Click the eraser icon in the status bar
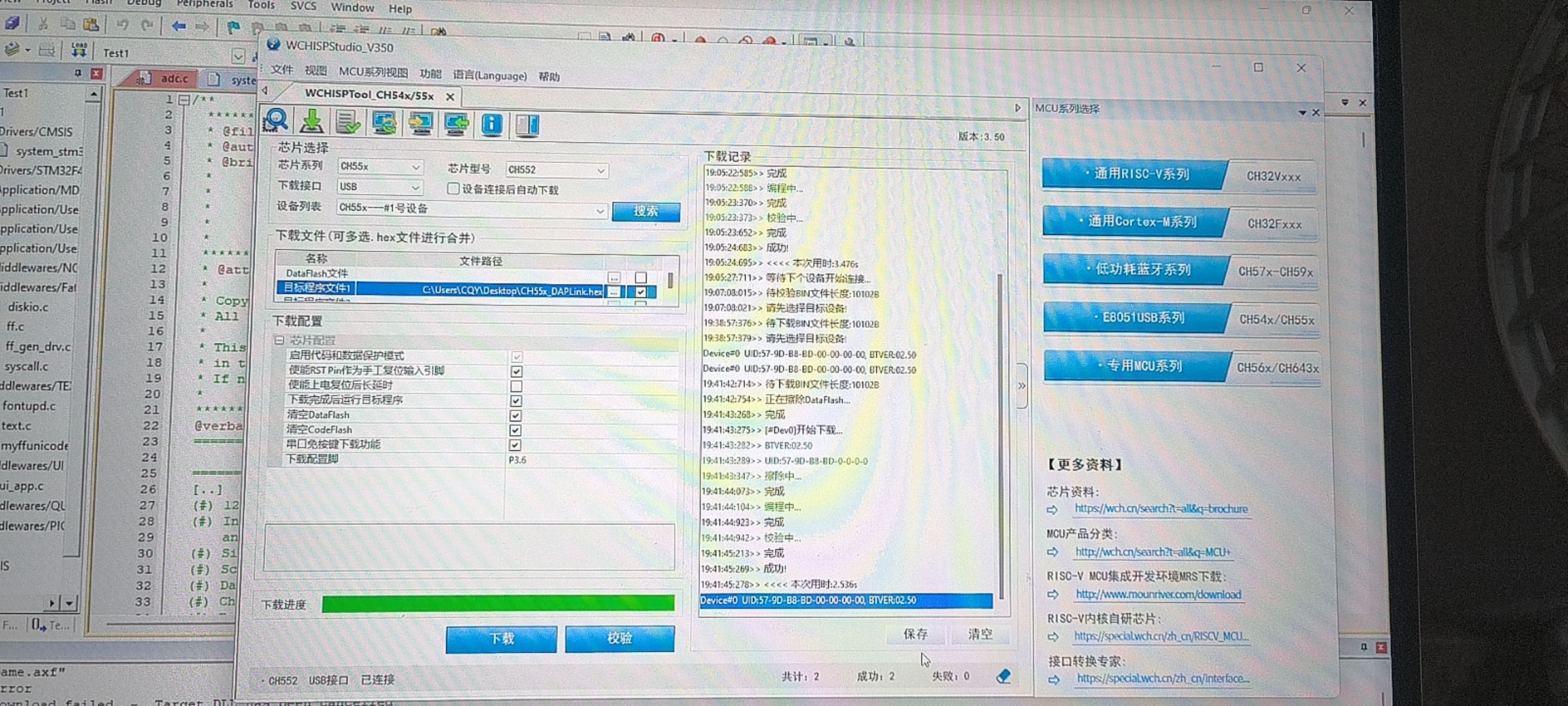Image resolution: width=1568 pixels, height=706 pixels. [x=1004, y=676]
